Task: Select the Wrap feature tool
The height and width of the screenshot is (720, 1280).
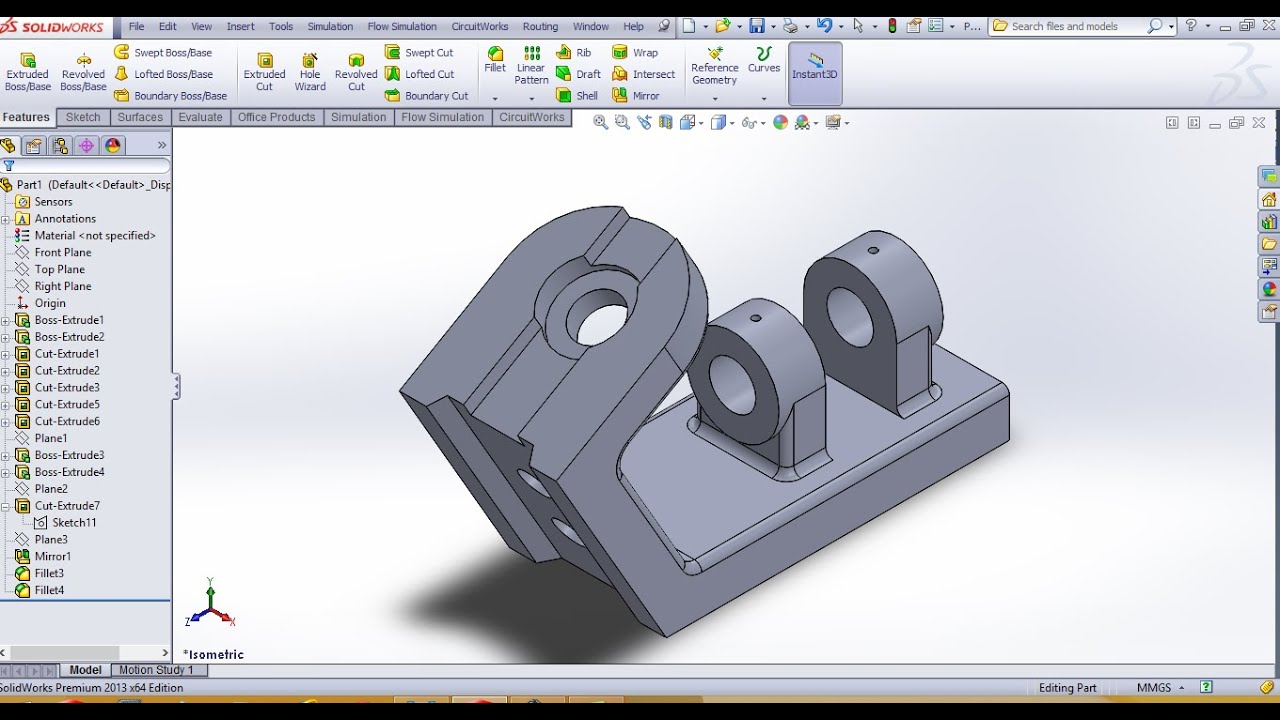Action: tap(635, 52)
